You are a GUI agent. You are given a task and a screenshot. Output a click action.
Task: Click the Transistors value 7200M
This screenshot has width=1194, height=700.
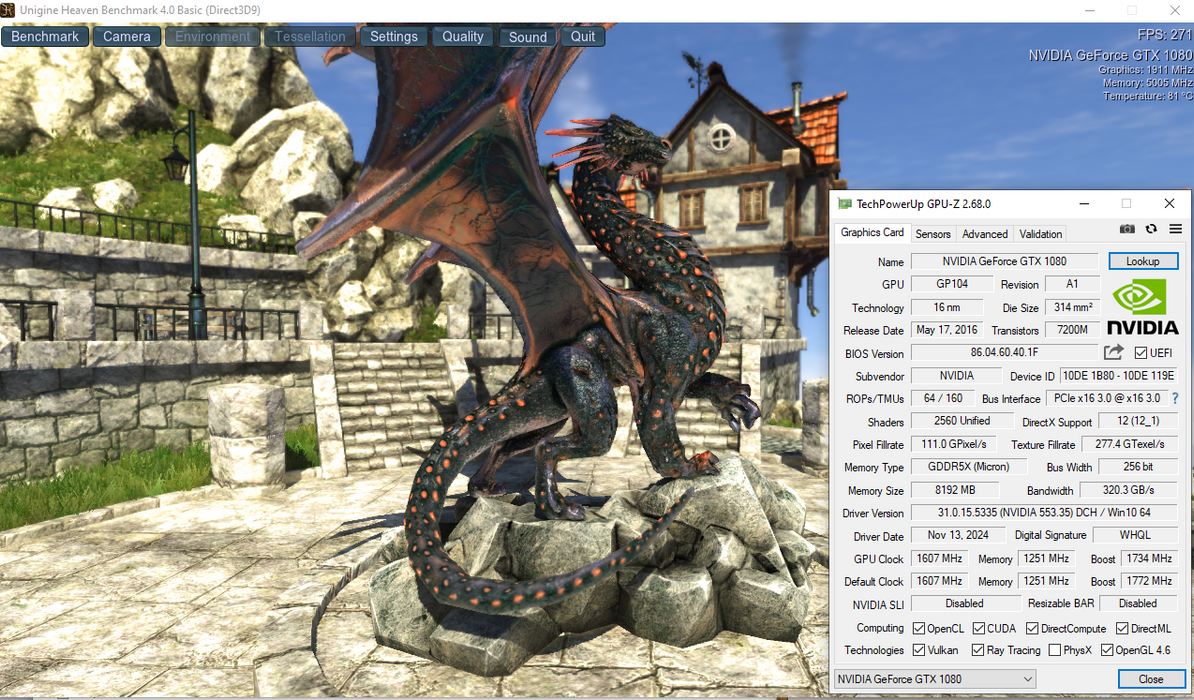1072,330
